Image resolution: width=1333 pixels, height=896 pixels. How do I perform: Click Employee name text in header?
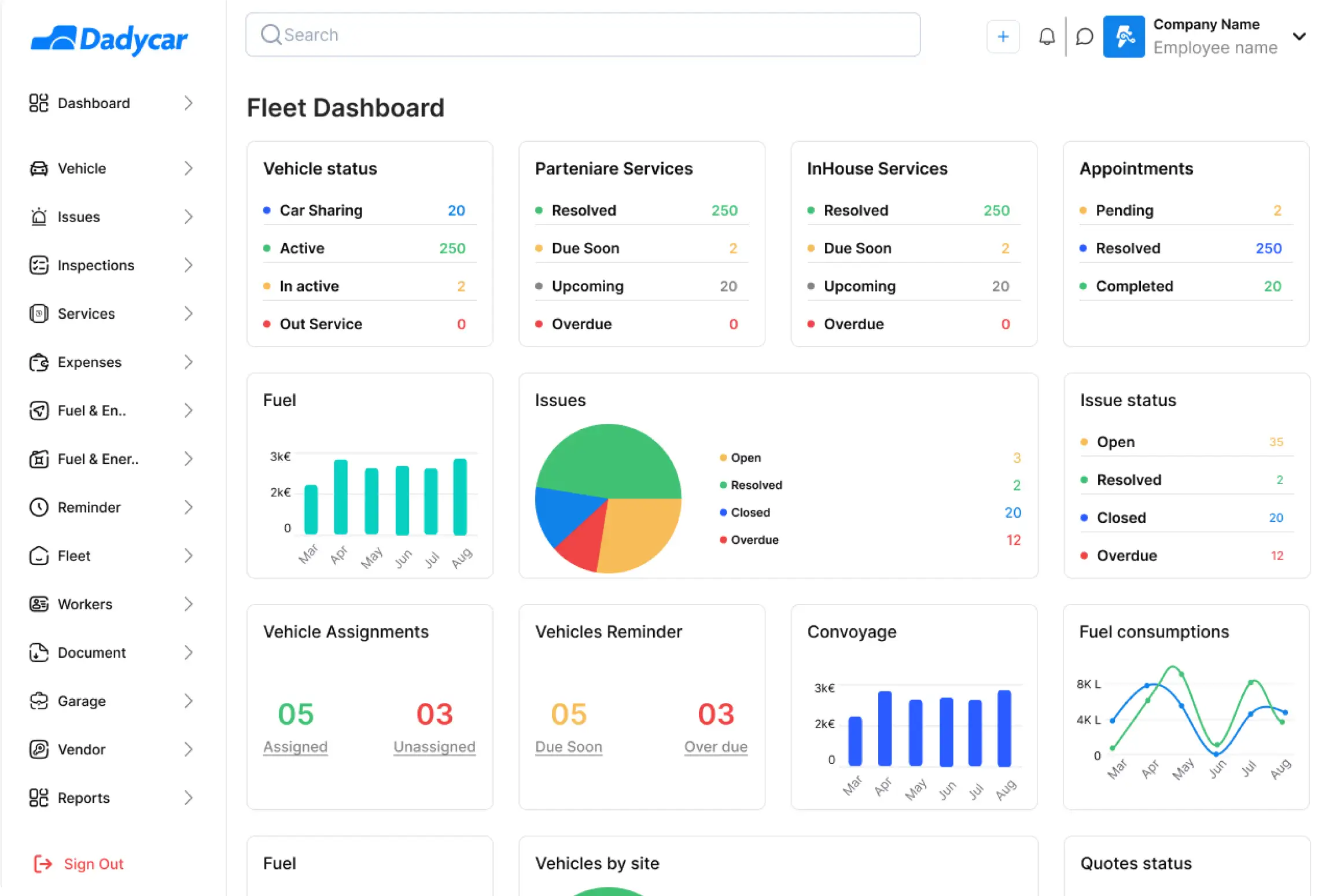pyautogui.click(x=1215, y=47)
